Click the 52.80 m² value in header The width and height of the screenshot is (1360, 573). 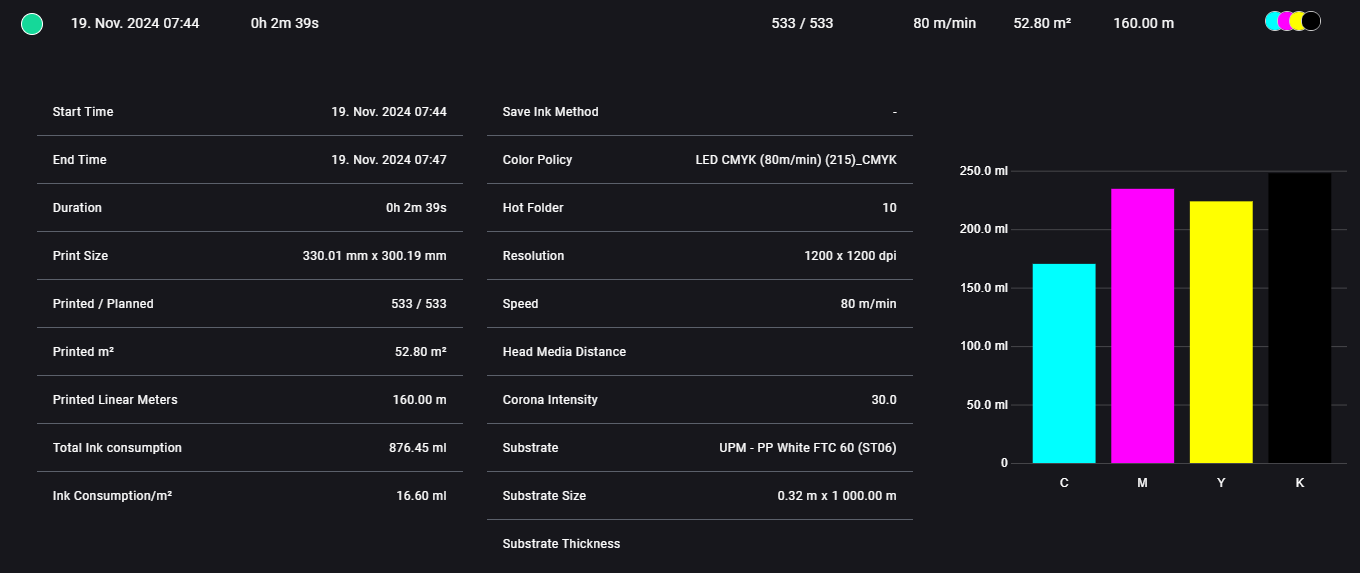(x=1042, y=23)
